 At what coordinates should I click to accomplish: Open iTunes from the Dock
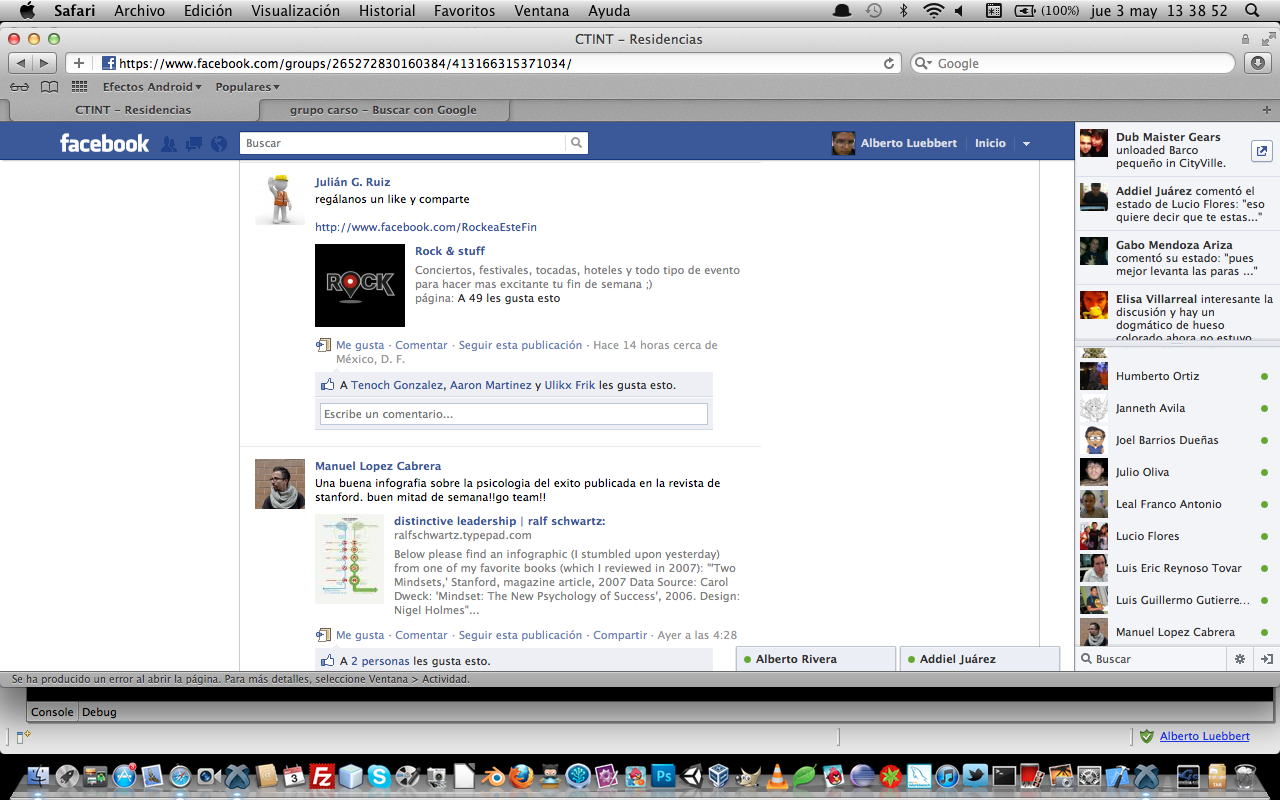tap(947, 776)
